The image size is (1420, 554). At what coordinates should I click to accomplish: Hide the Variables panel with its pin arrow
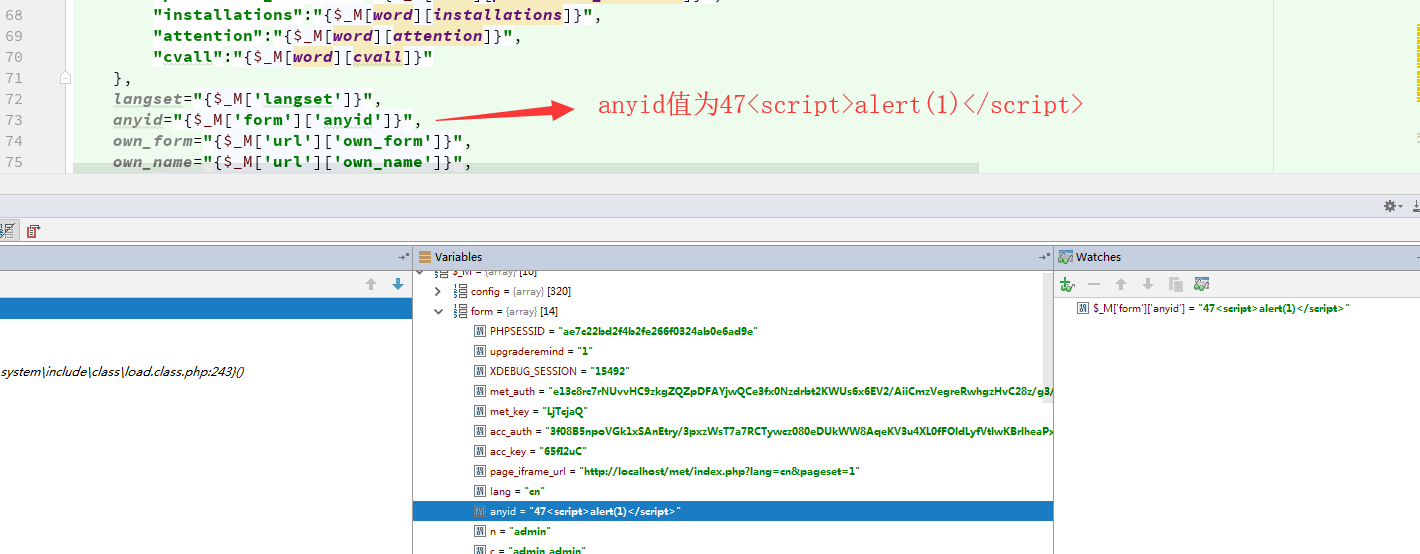click(x=1043, y=257)
